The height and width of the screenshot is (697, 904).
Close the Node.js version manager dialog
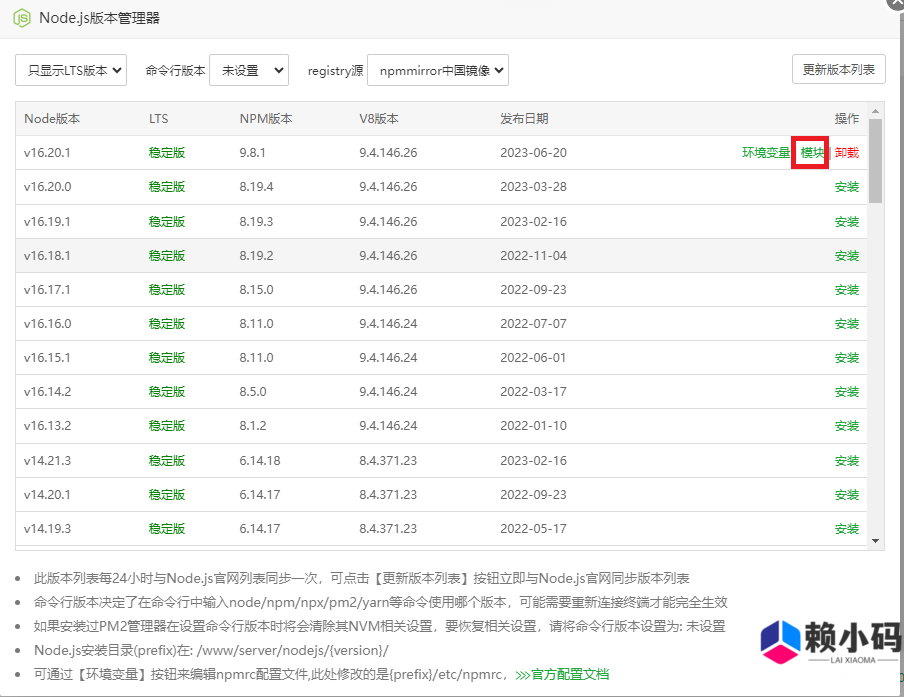tap(895, 6)
